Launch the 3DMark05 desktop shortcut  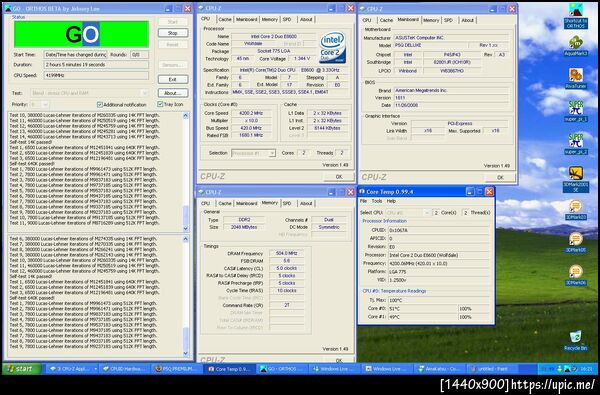[x=576, y=243]
